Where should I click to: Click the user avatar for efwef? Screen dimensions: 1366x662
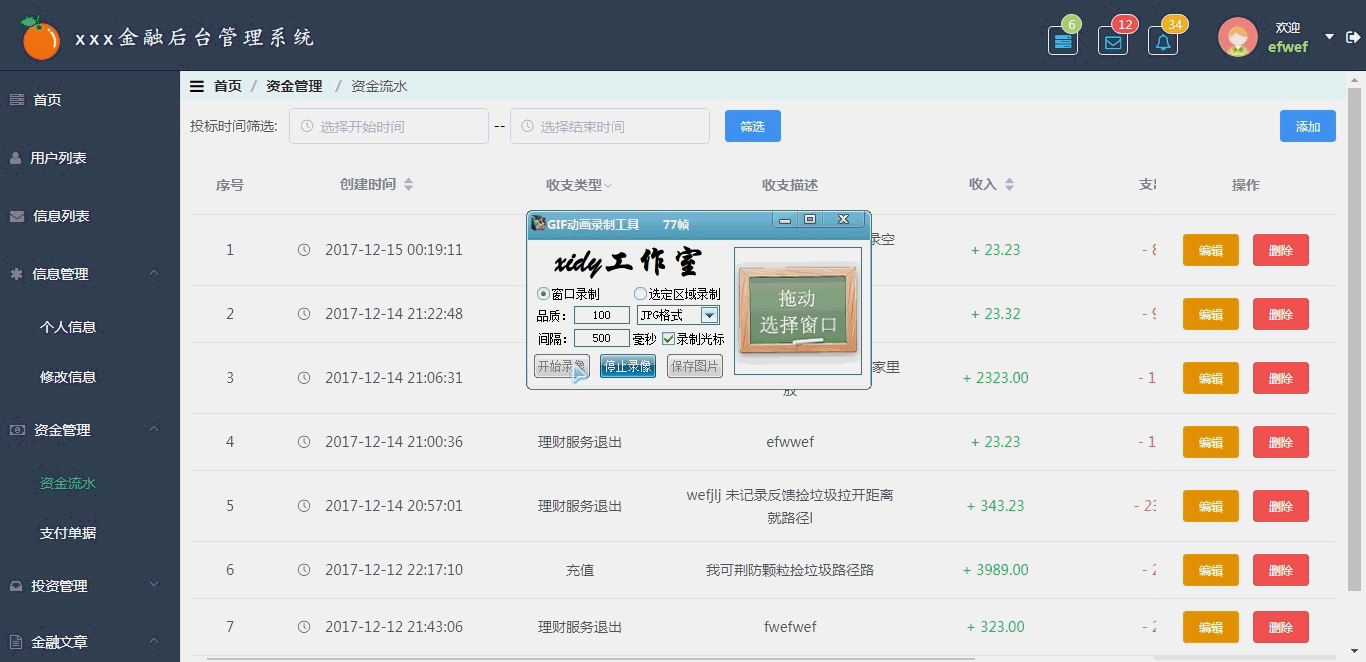pos(1237,37)
